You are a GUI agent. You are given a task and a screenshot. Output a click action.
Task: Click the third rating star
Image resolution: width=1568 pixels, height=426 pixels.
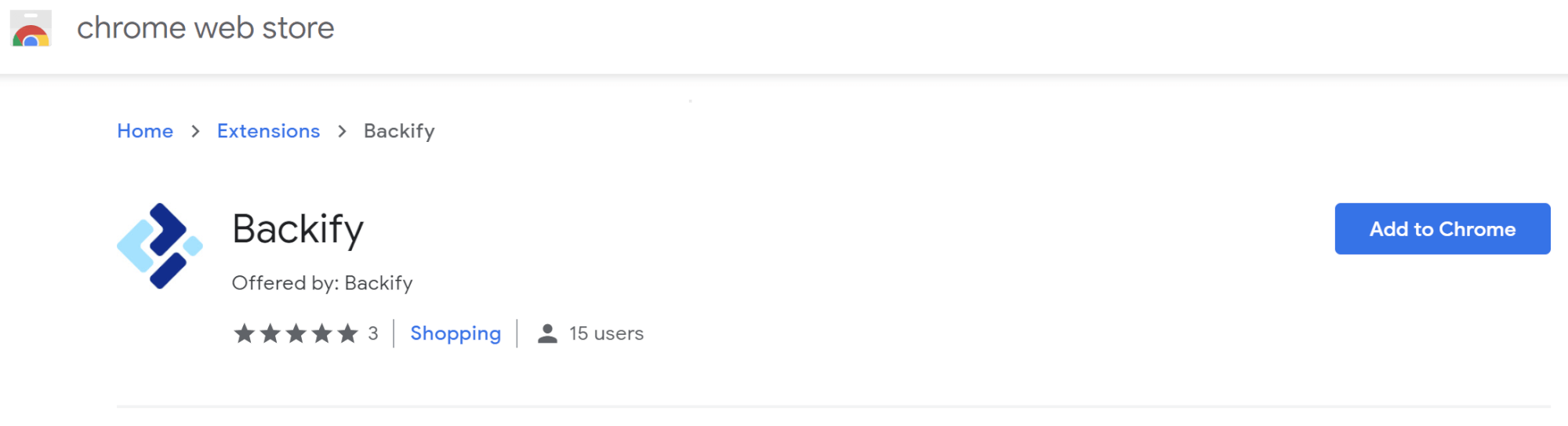tap(296, 333)
